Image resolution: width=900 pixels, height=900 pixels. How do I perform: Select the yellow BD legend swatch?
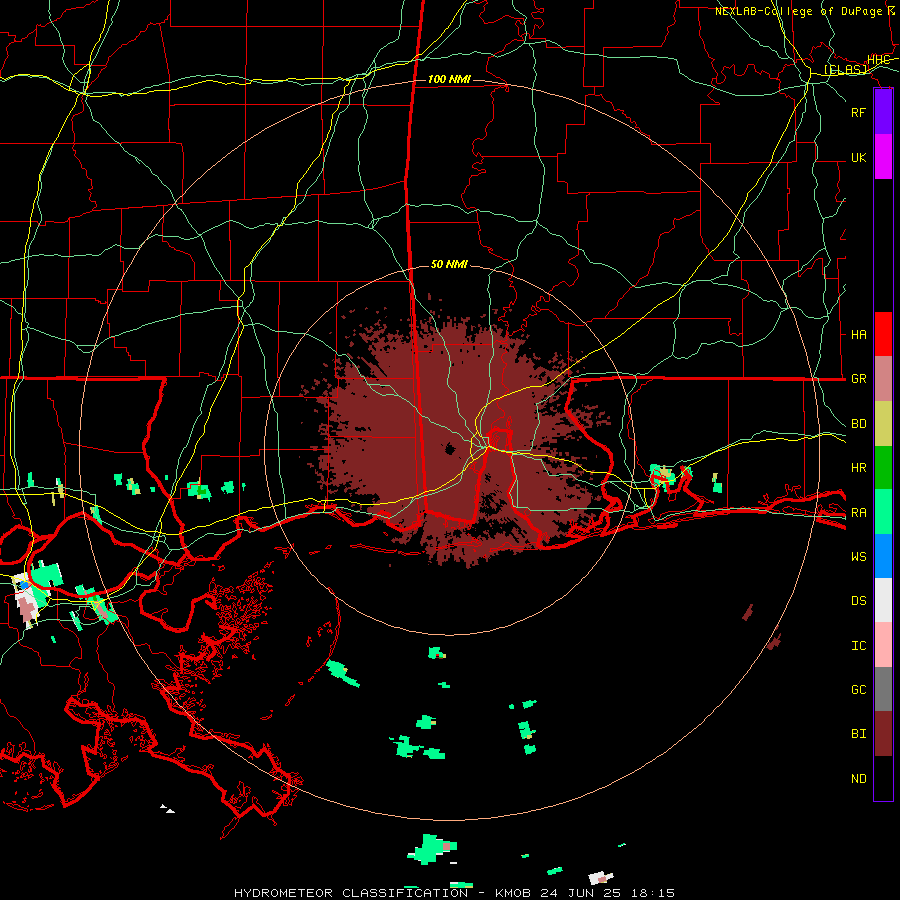883,424
